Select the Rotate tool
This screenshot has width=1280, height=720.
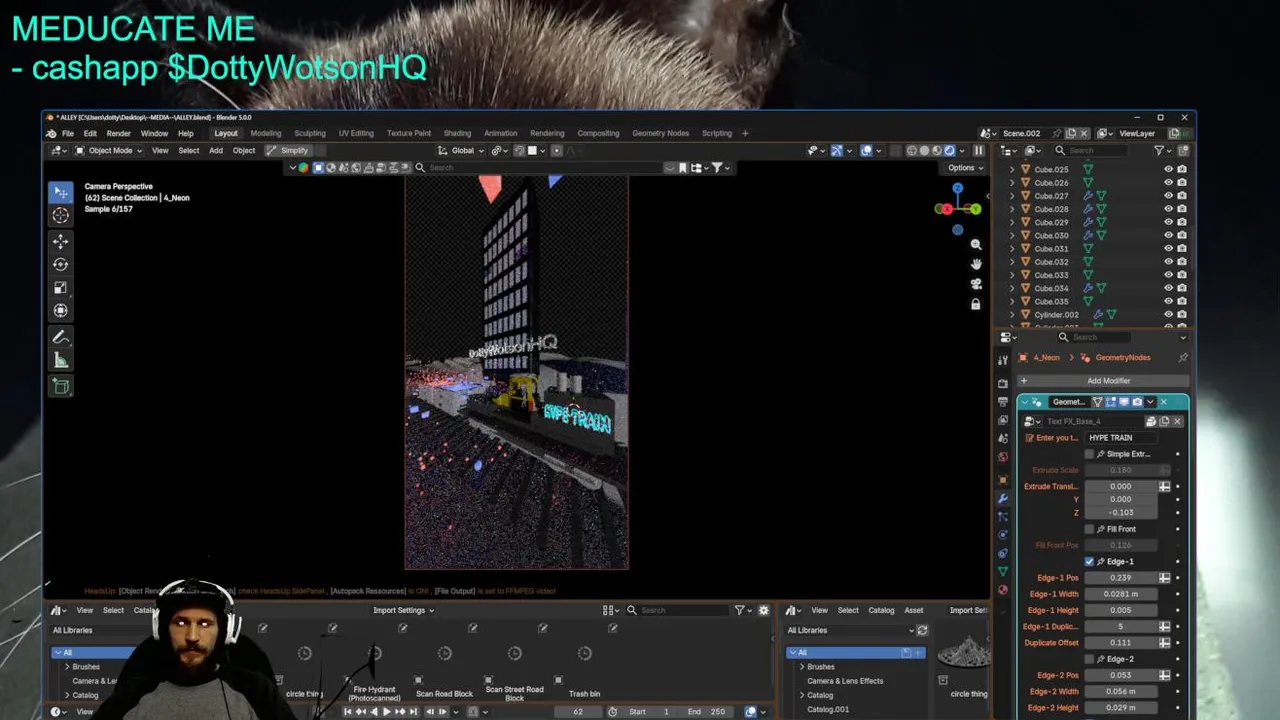coord(61,264)
